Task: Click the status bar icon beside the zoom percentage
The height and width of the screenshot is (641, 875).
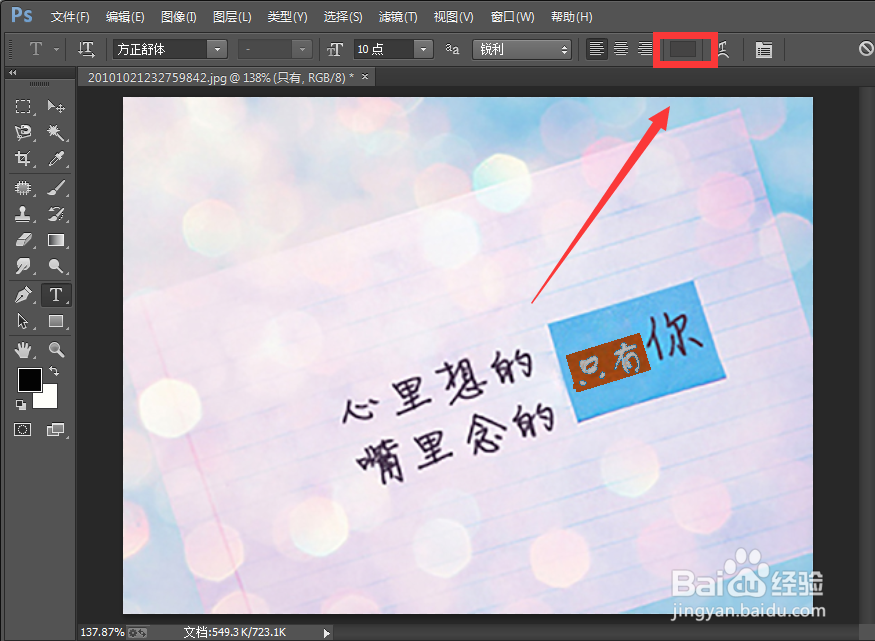Action: tap(137, 633)
